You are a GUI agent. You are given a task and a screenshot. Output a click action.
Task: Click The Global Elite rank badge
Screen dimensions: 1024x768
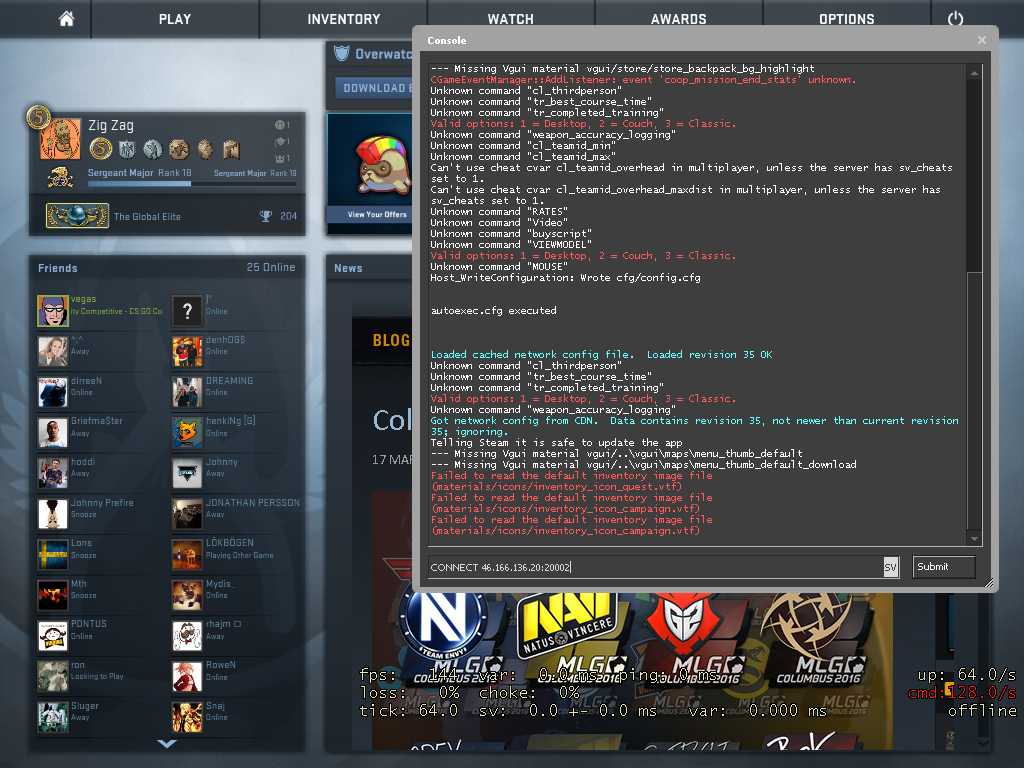[77, 216]
